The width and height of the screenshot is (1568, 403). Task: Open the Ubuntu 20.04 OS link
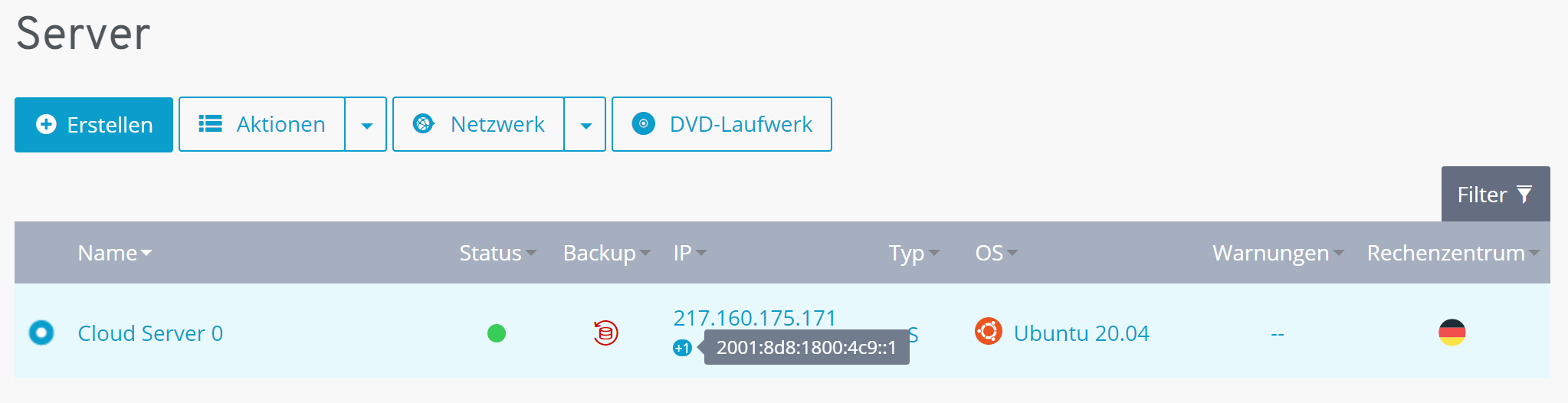coord(1081,333)
